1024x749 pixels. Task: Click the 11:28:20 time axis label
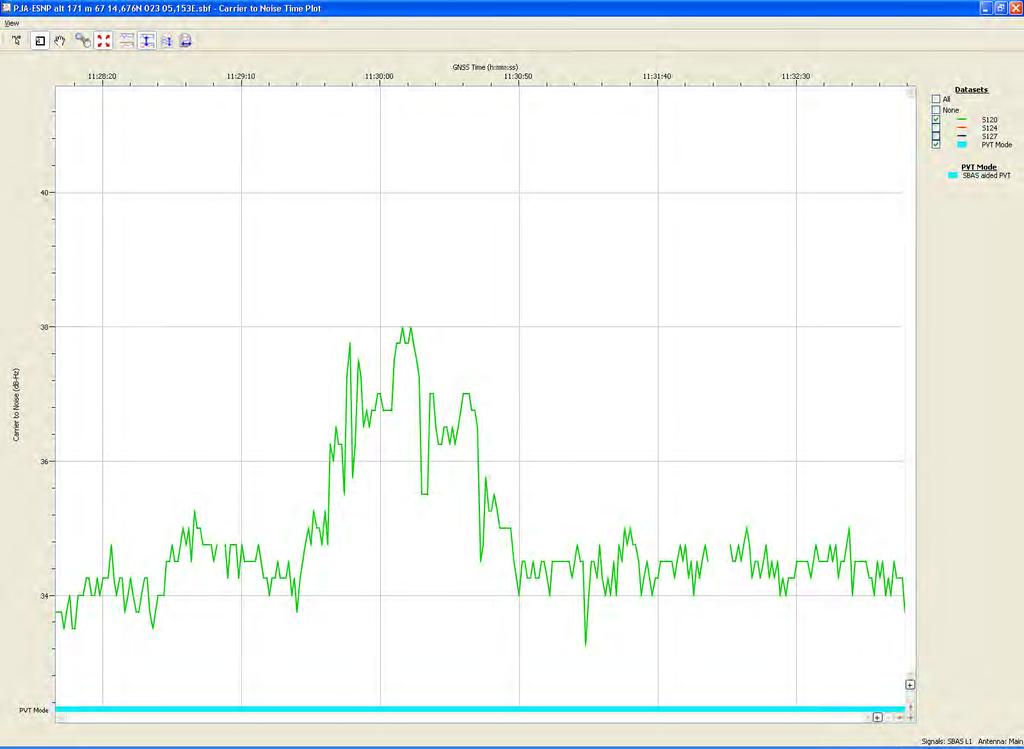(x=103, y=76)
